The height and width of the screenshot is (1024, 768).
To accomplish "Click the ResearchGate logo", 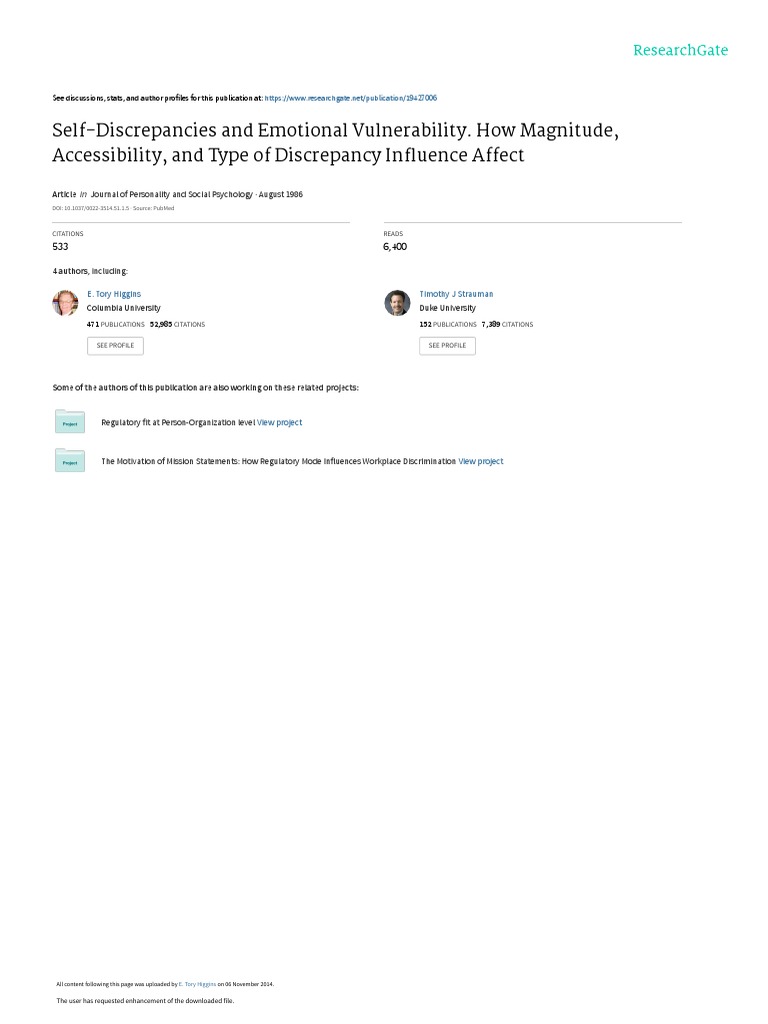I will click(680, 50).
